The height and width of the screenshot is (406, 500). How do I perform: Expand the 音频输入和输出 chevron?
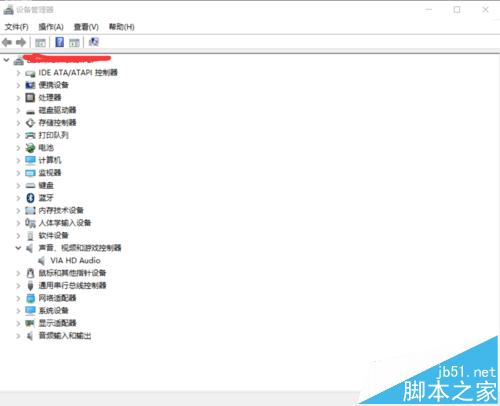(18, 336)
